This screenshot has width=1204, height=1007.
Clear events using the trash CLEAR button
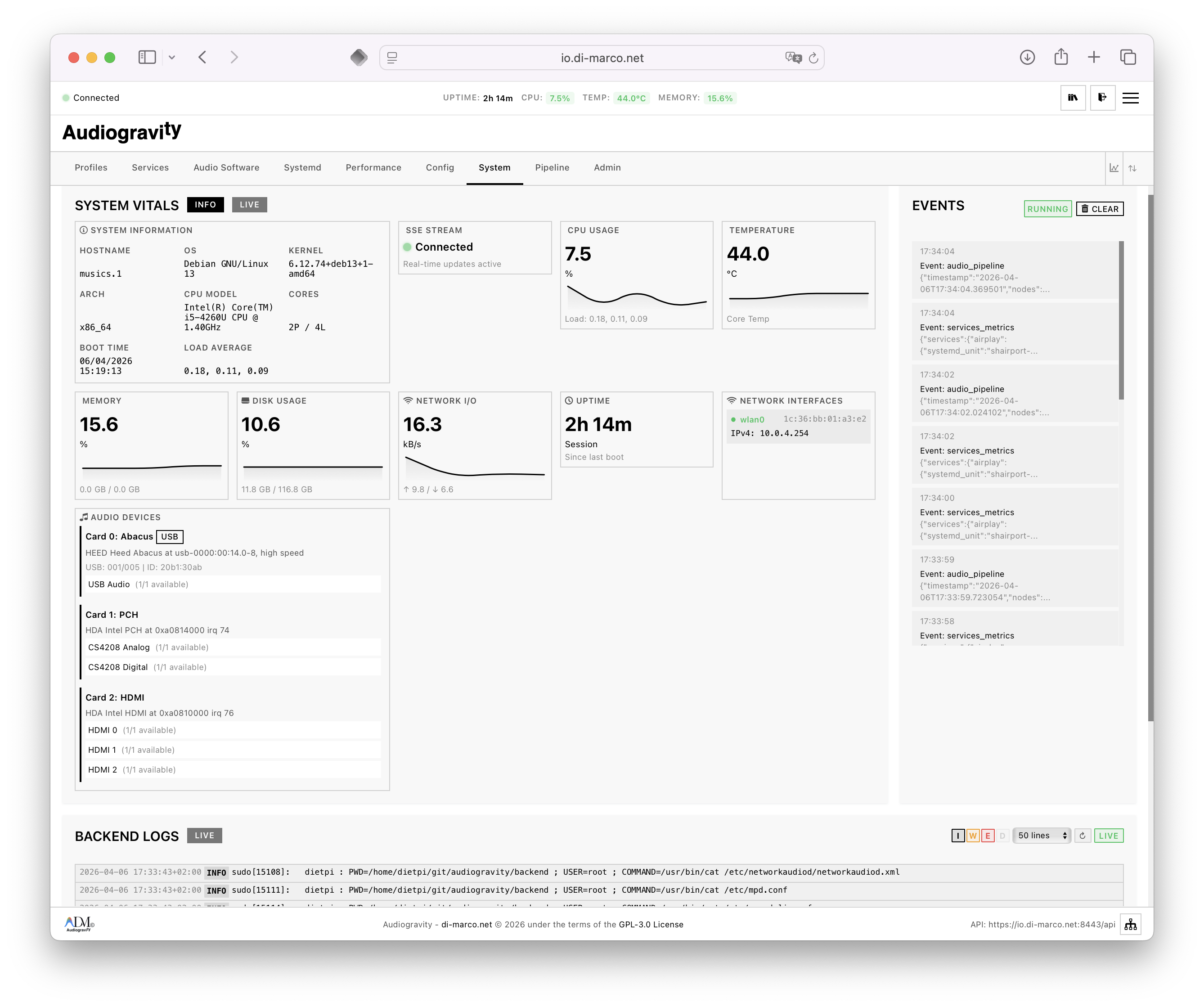[1100, 209]
